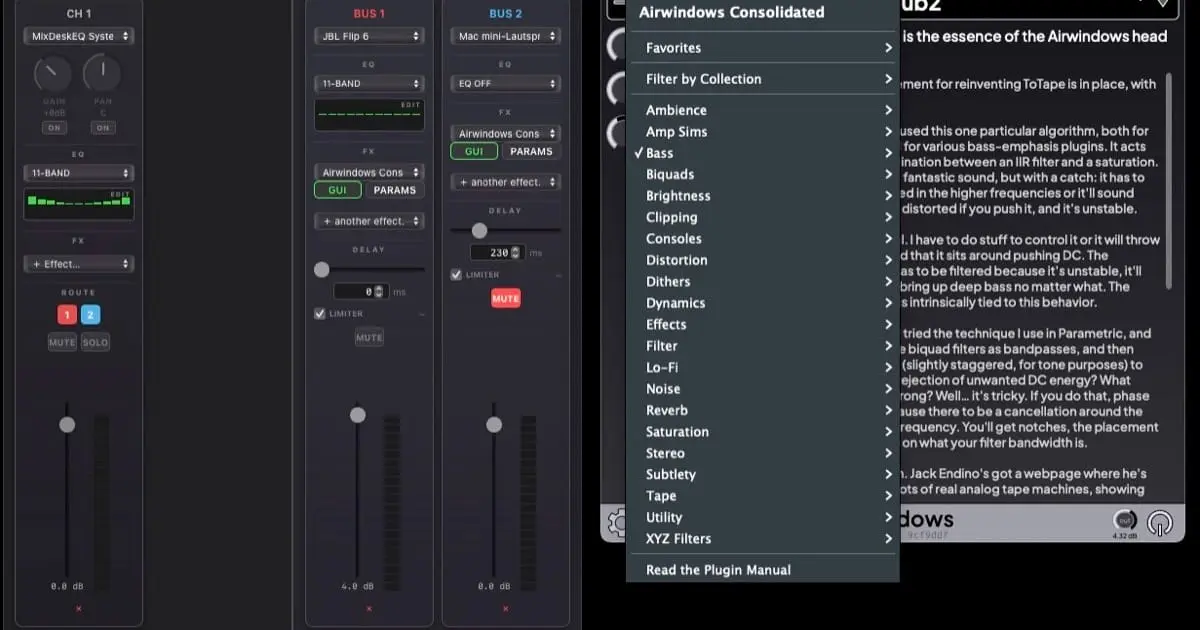Screen dimensions: 1200x630
Task: Toggle the ON button under CH 1 gain
Action: tap(53, 128)
